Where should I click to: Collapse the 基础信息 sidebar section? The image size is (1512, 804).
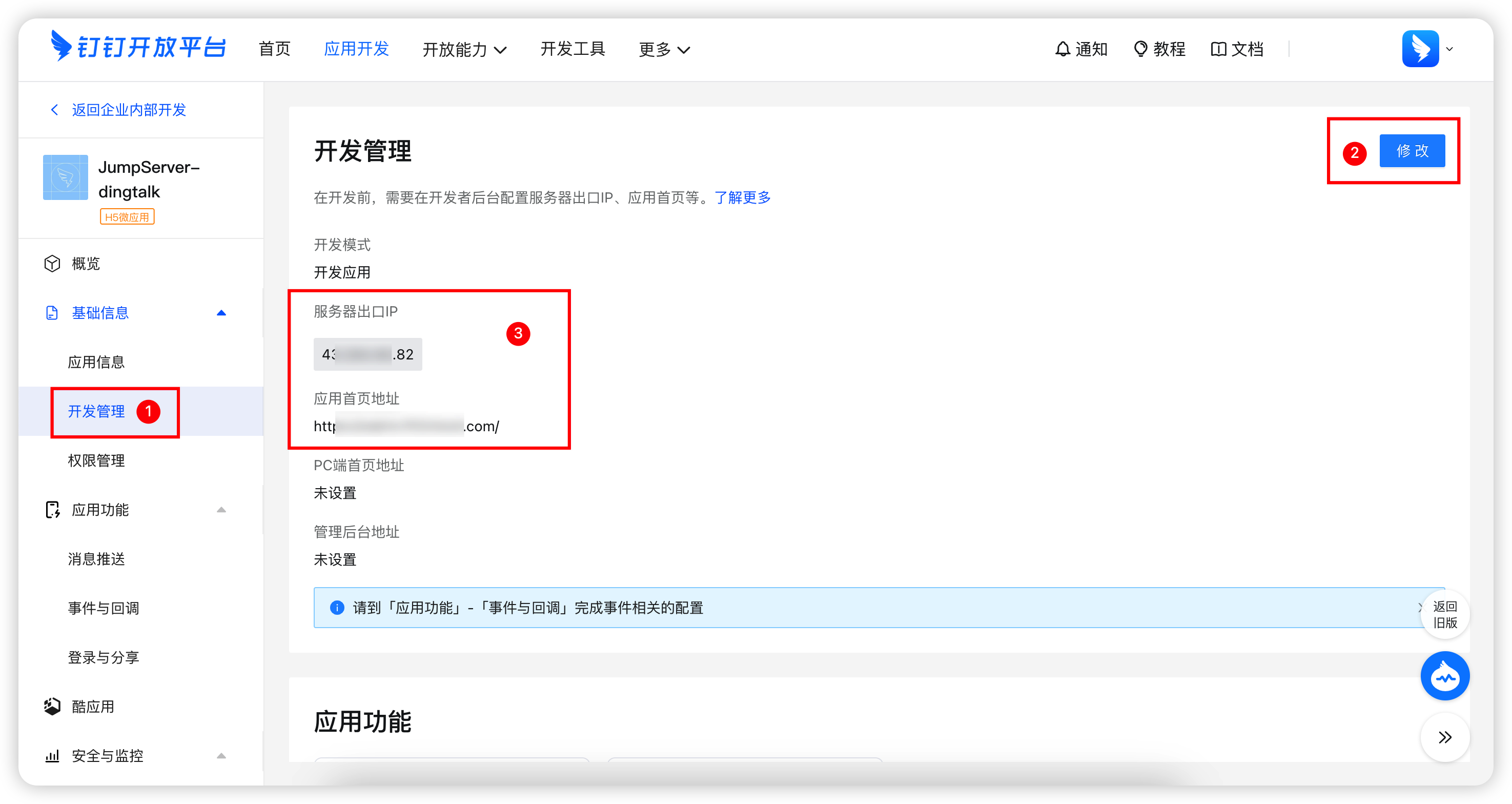[x=221, y=313]
